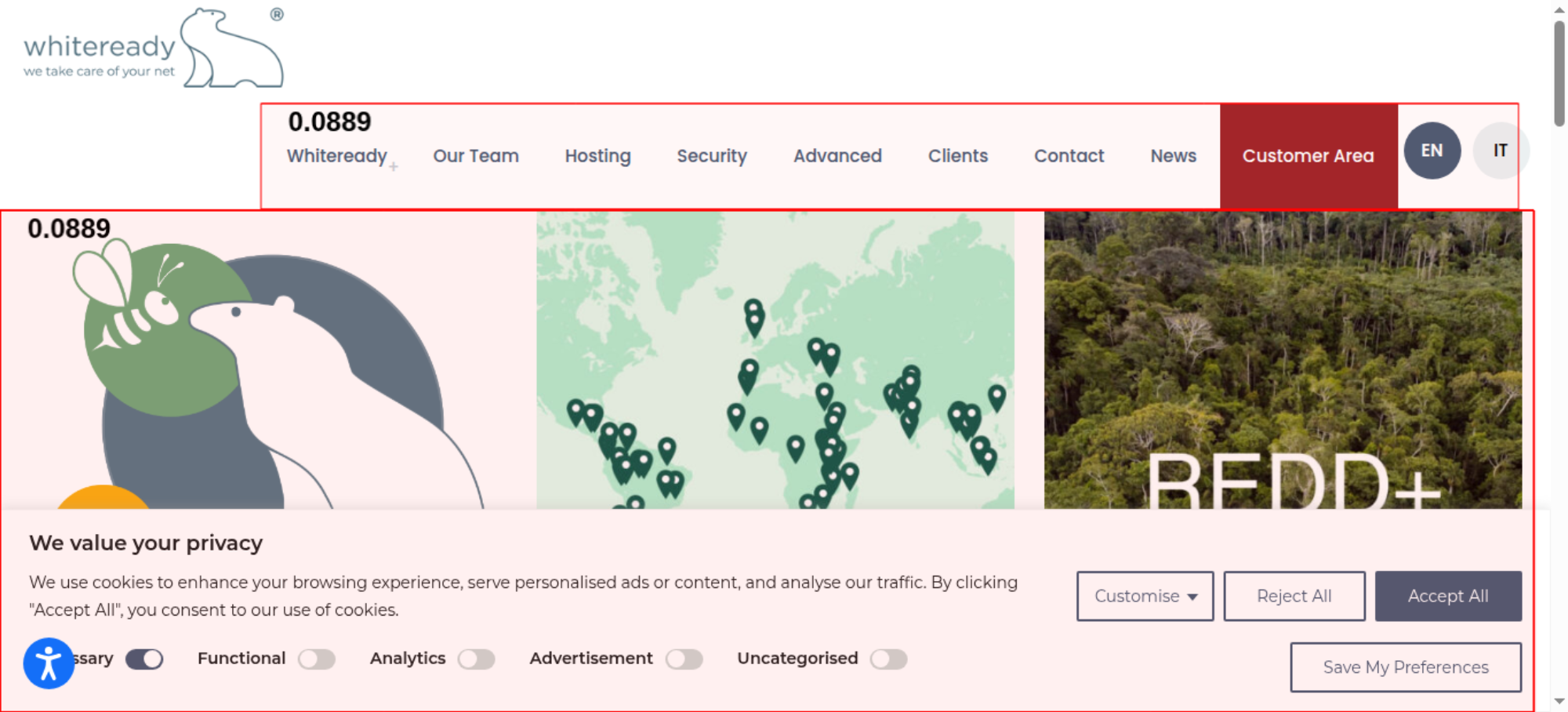Open the Hosting menu item
This screenshot has width=1568, height=712.
(598, 156)
